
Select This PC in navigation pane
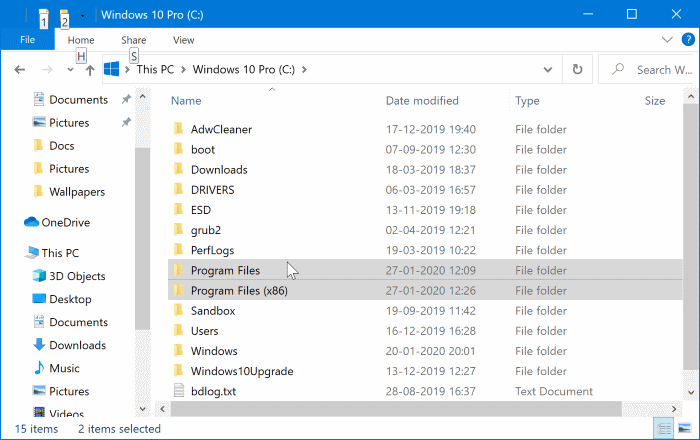click(x=60, y=253)
